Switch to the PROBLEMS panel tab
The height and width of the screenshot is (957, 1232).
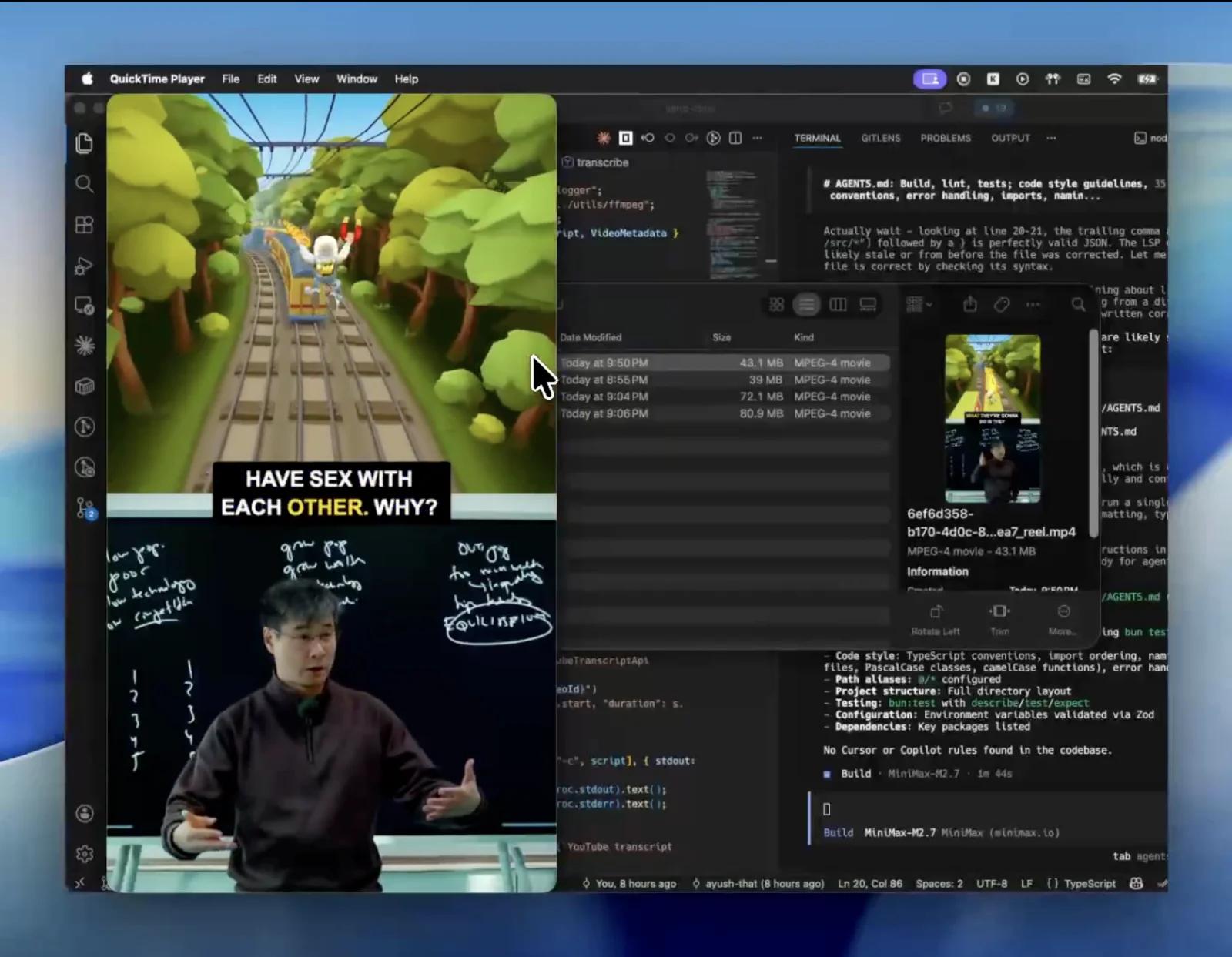pyautogui.click(x=946, y=138)
